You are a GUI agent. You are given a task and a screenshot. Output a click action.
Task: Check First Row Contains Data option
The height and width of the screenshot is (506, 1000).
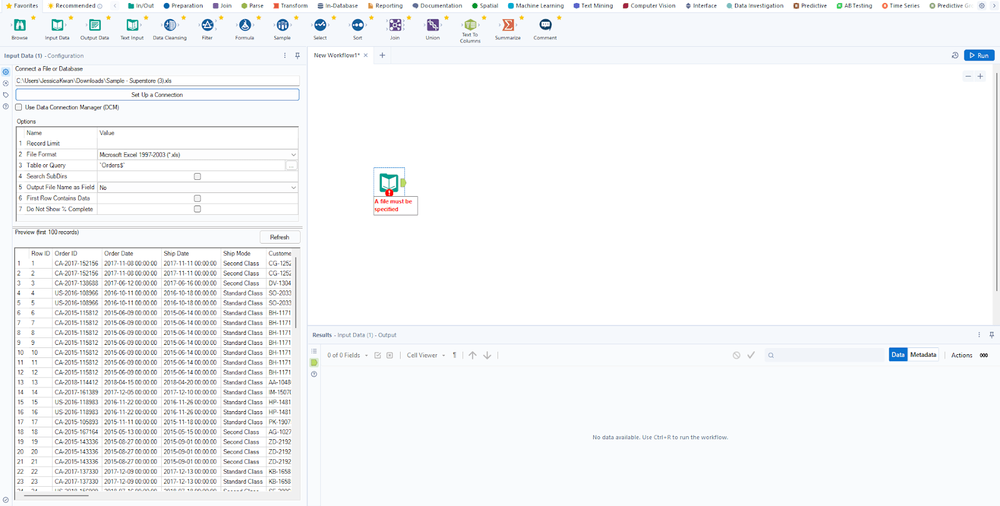[x=197, y=198]
